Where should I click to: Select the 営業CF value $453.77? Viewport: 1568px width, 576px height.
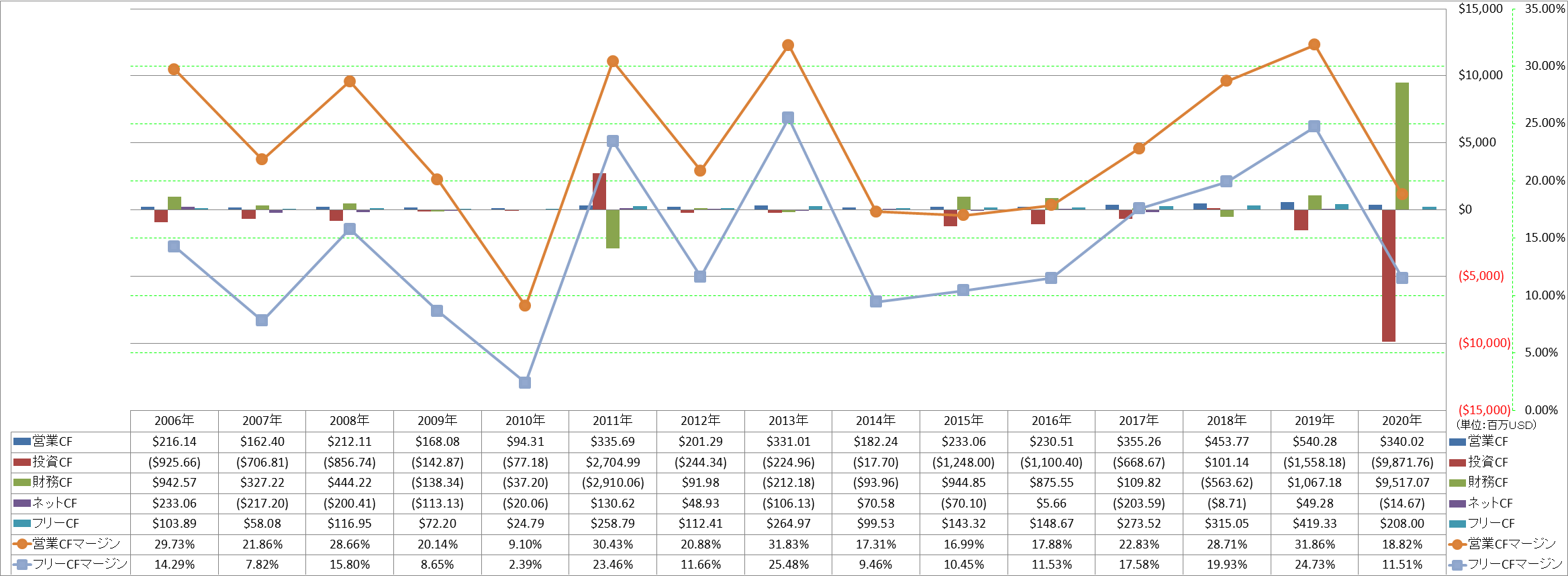(x=1227, y=442)
